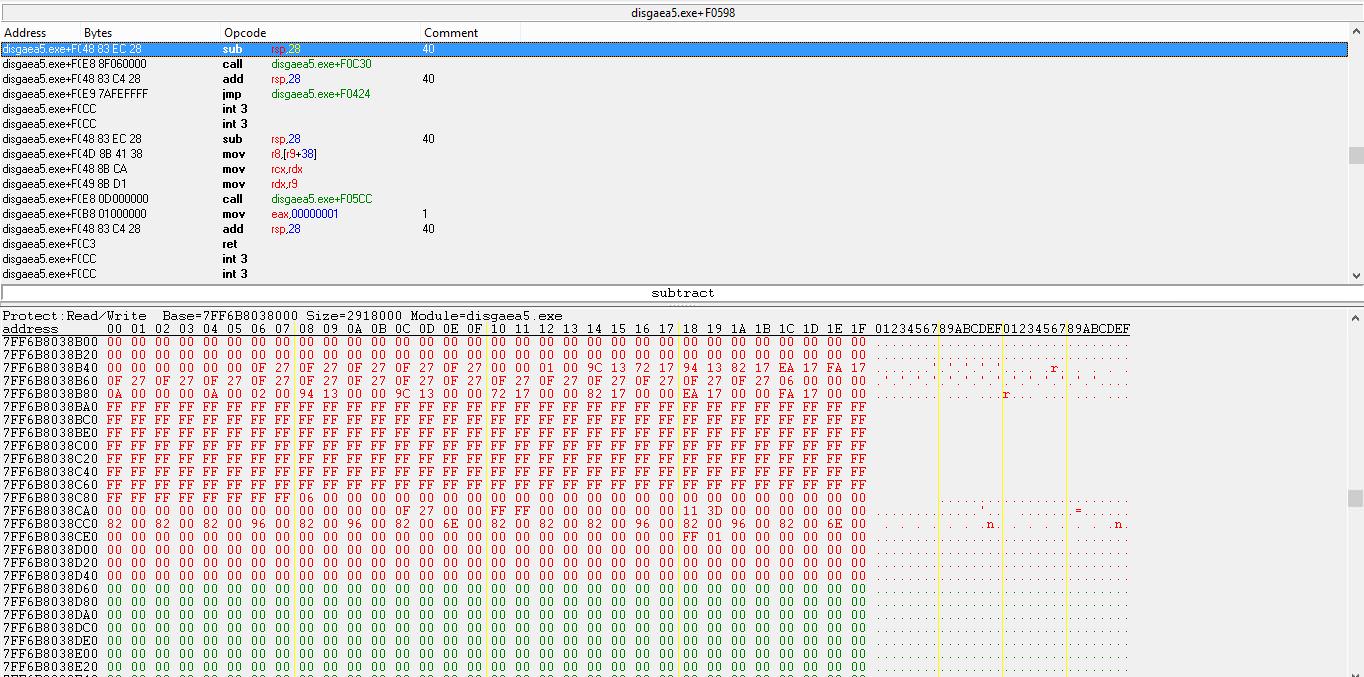
Task: Click bytes E8 0D000000 in disassembler
Action: [114, 199]
